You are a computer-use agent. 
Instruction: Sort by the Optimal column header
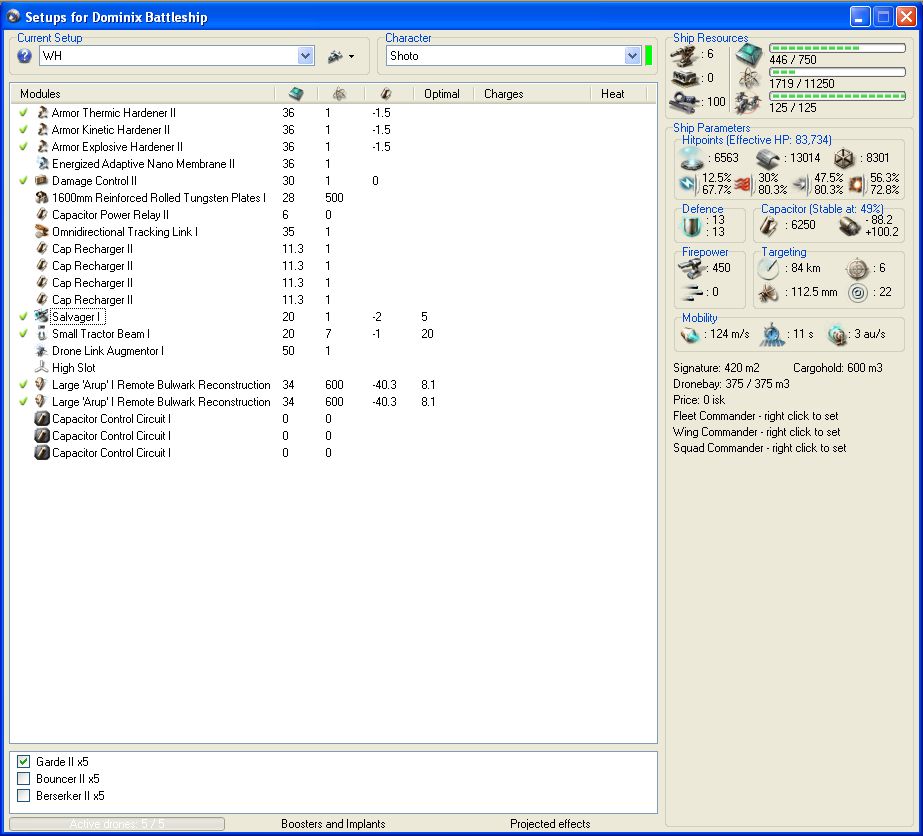(x=442, y=94)
